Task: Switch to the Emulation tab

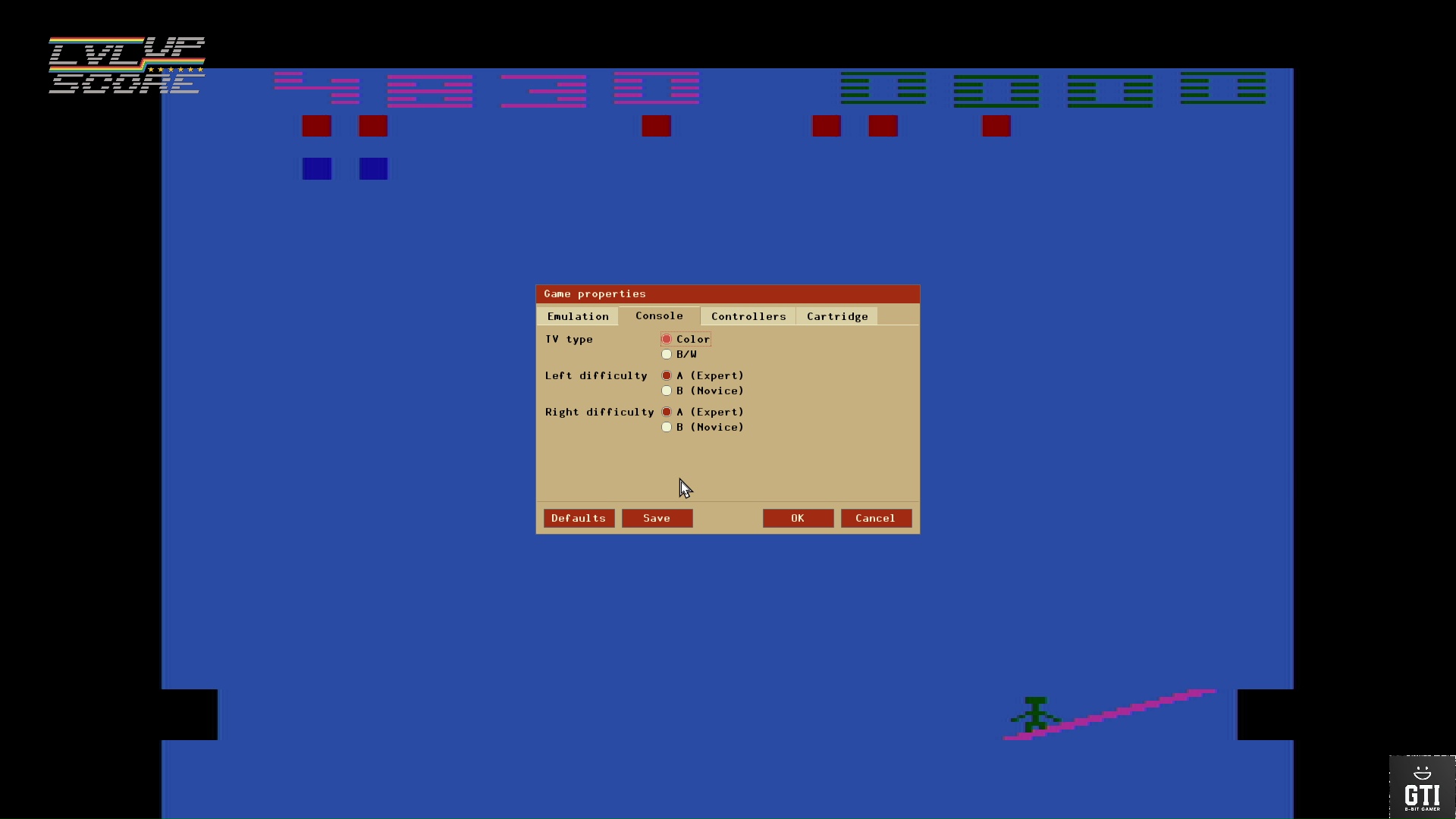Action: (x=578, y=316)
